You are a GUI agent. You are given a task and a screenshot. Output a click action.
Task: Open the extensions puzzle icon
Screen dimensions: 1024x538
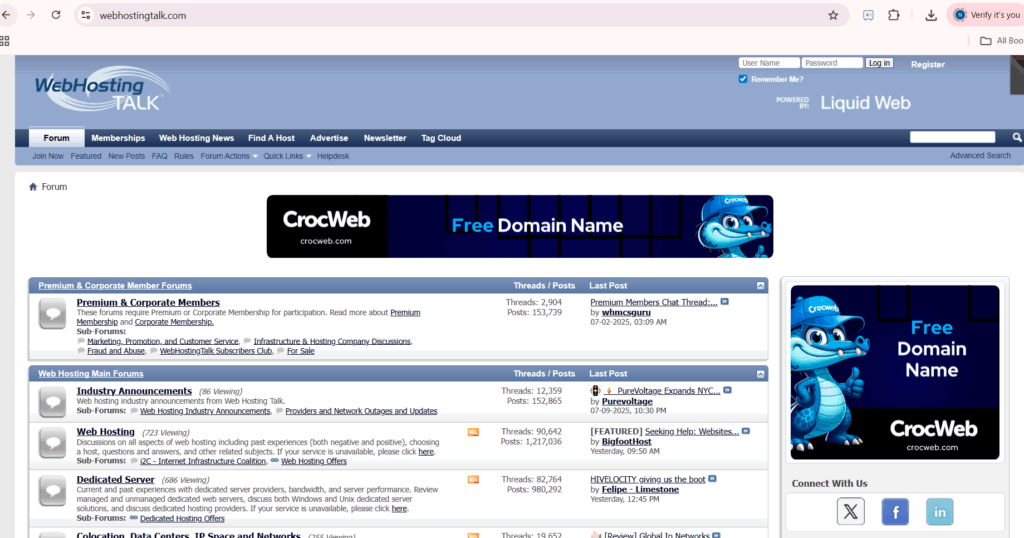tap(893, 15)
